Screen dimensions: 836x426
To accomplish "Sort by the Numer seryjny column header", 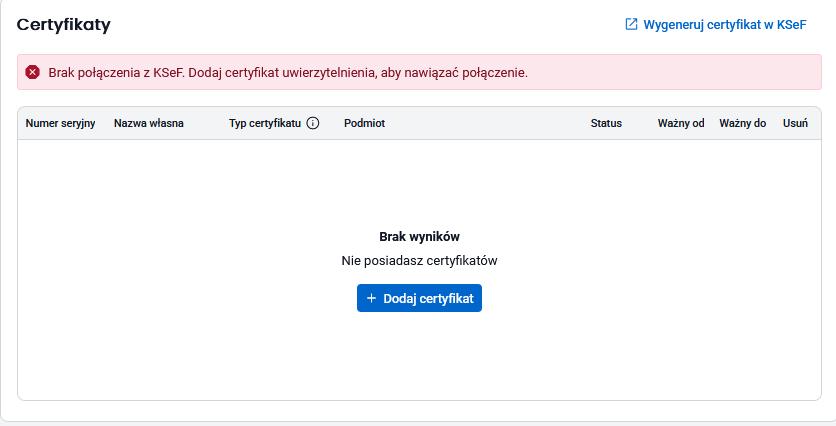I will click(x=60, y=123).
